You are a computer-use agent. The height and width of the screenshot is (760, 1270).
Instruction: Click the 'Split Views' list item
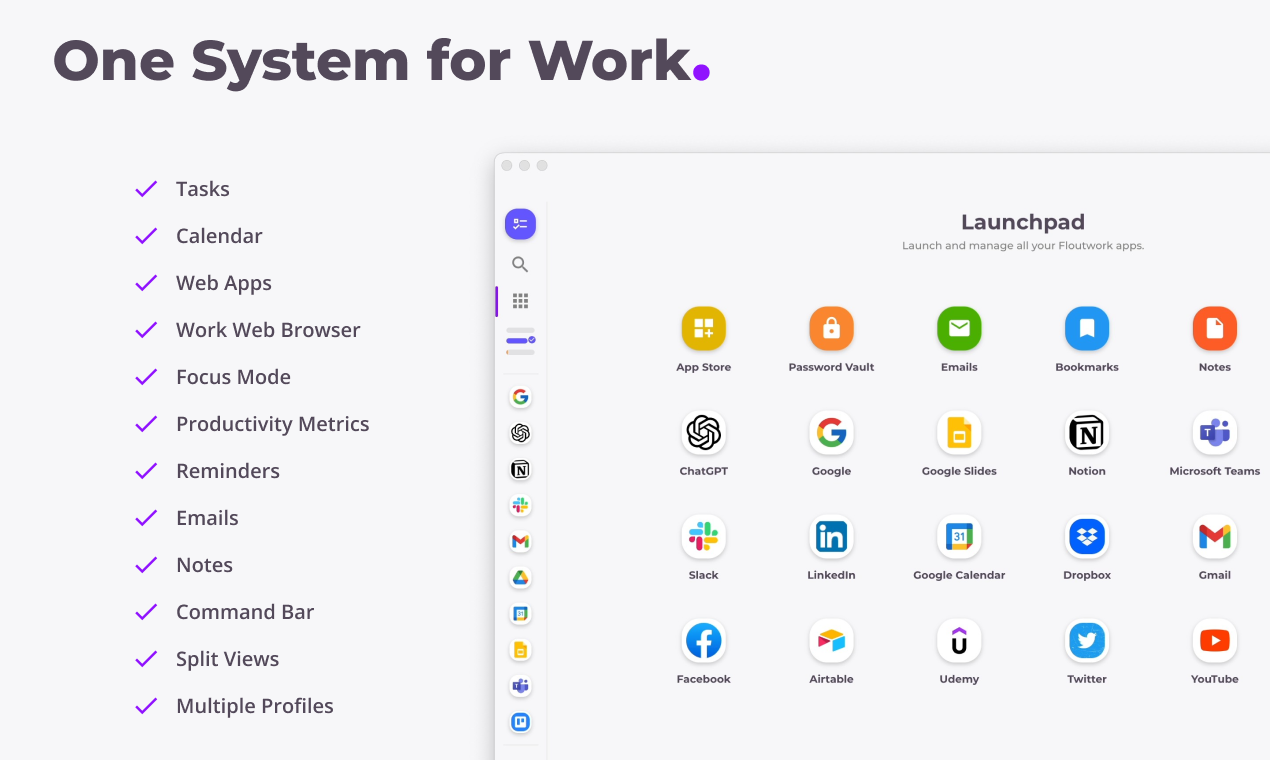[228, 659]
